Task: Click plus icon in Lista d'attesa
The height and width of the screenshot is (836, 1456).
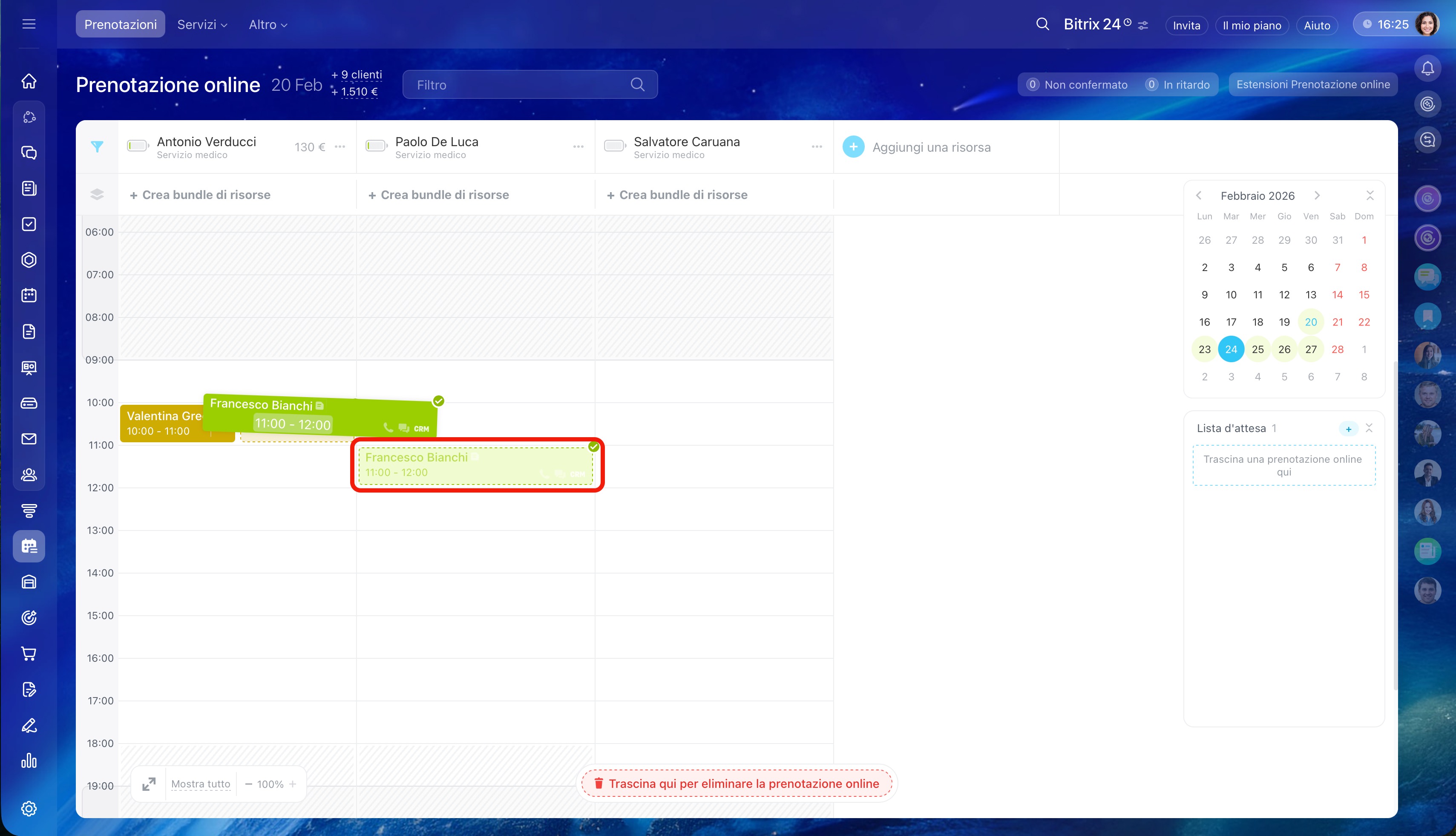Action: point(1348,429)
